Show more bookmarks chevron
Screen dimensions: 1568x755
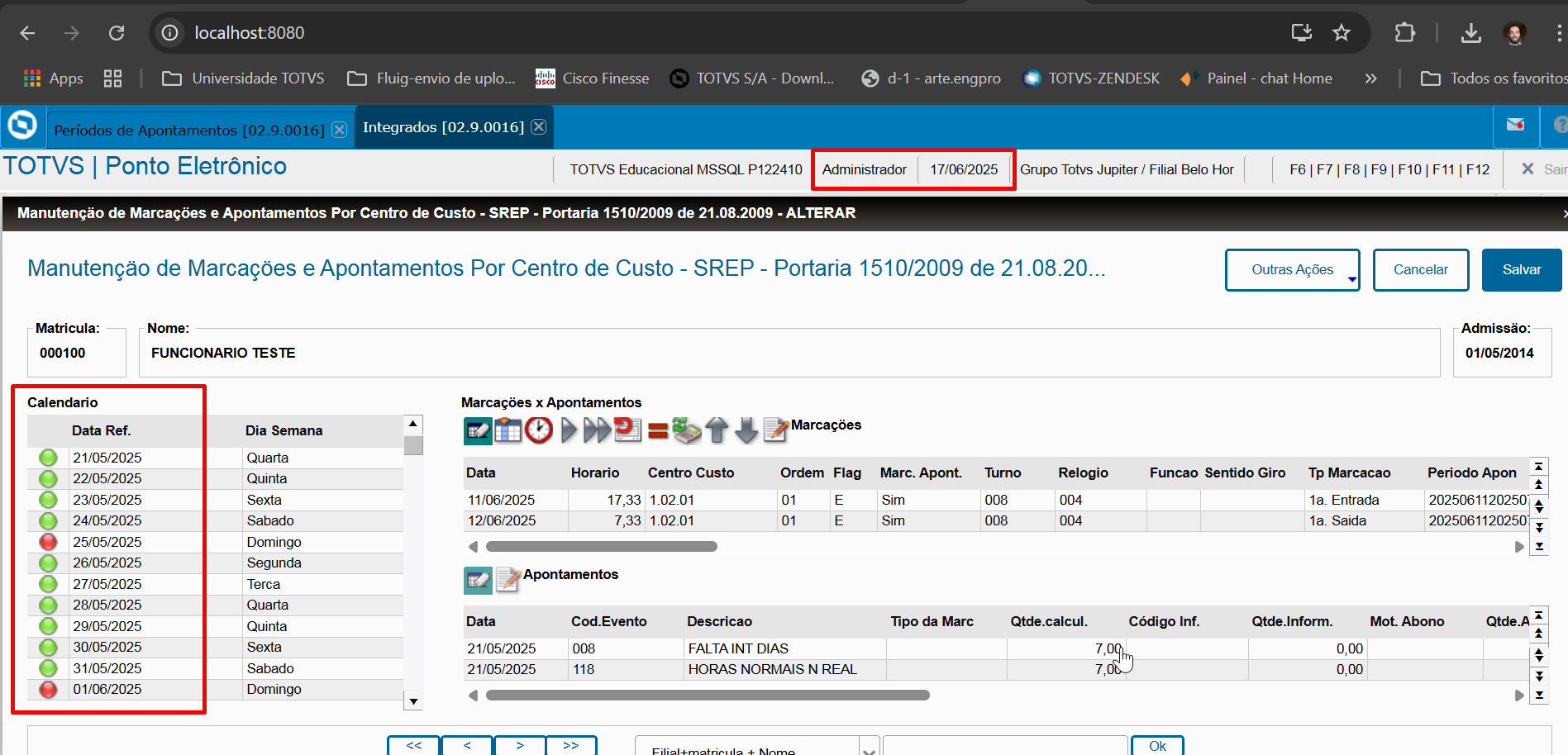click(x=1370, y=78)
